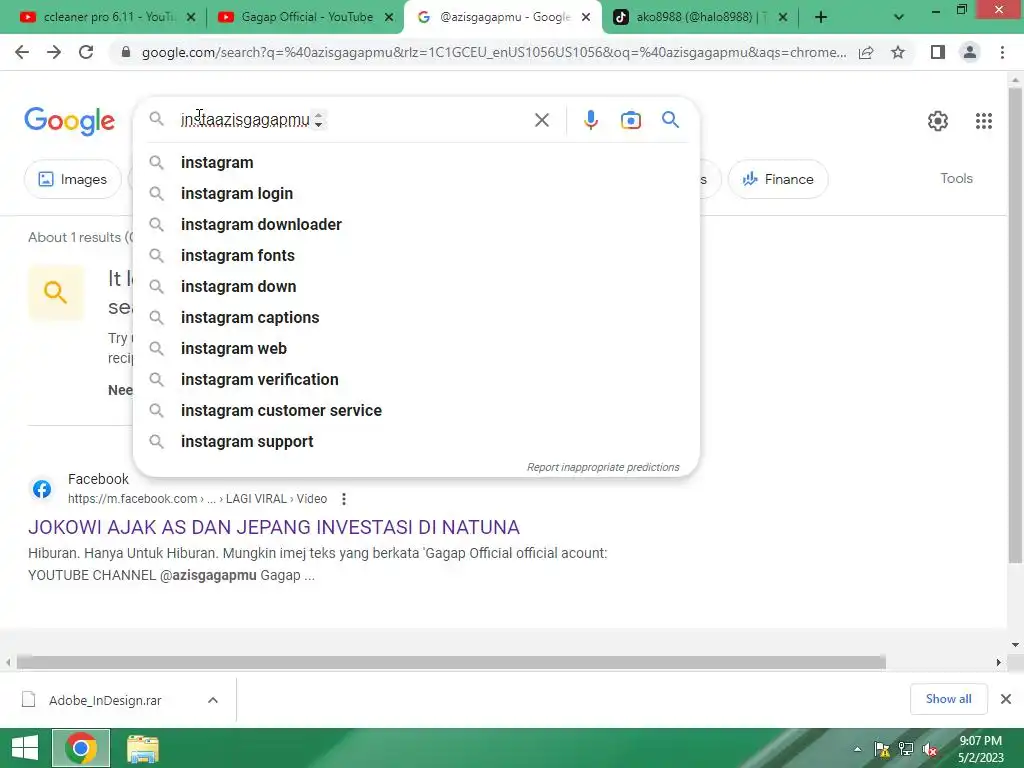Open the Google apps grid
Screen dimensions: 1024x768
click(984, 121)
